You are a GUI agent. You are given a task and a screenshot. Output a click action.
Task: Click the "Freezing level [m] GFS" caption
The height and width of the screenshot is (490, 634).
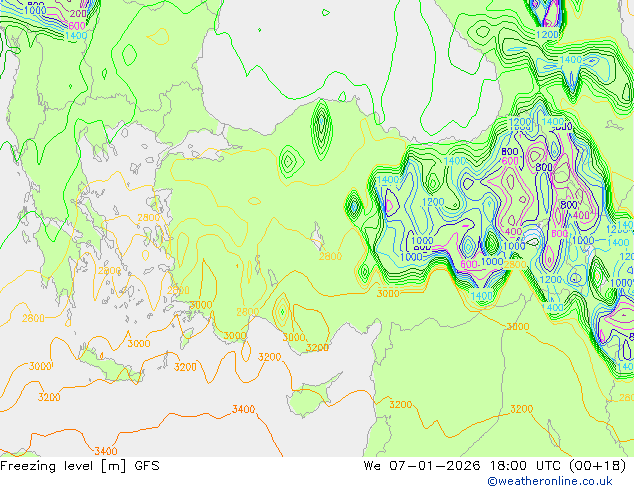pyautogui.click(x=80, y=466)
